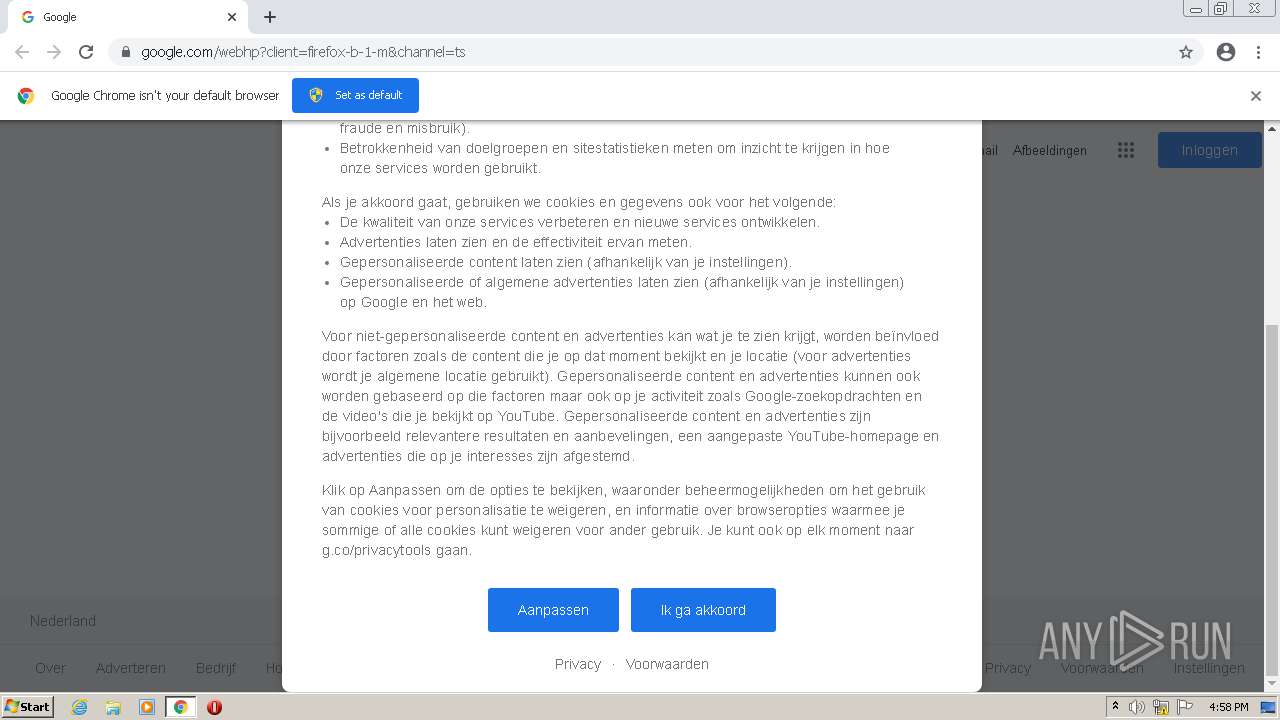Open the Voorwaarden link in dialog

click(667, 664)
